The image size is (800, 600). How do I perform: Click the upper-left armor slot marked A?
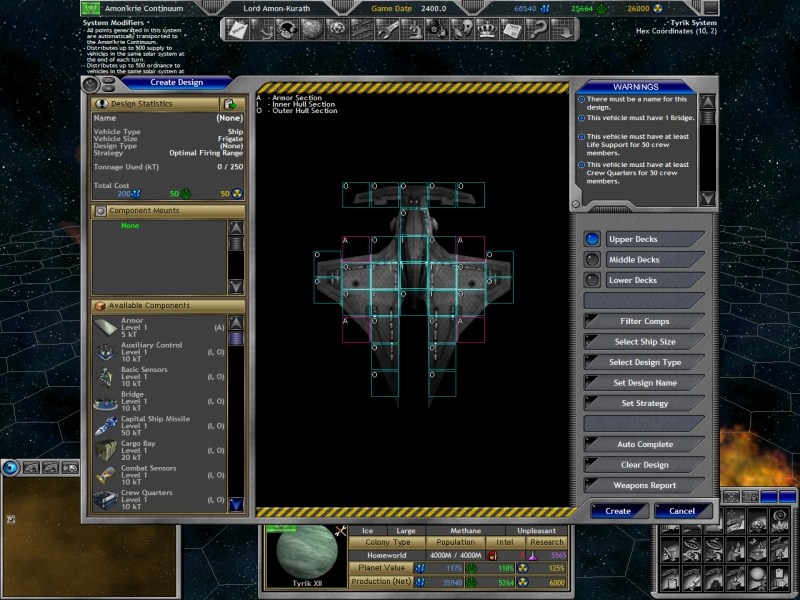pyautogui.click(x=356, y=249)
